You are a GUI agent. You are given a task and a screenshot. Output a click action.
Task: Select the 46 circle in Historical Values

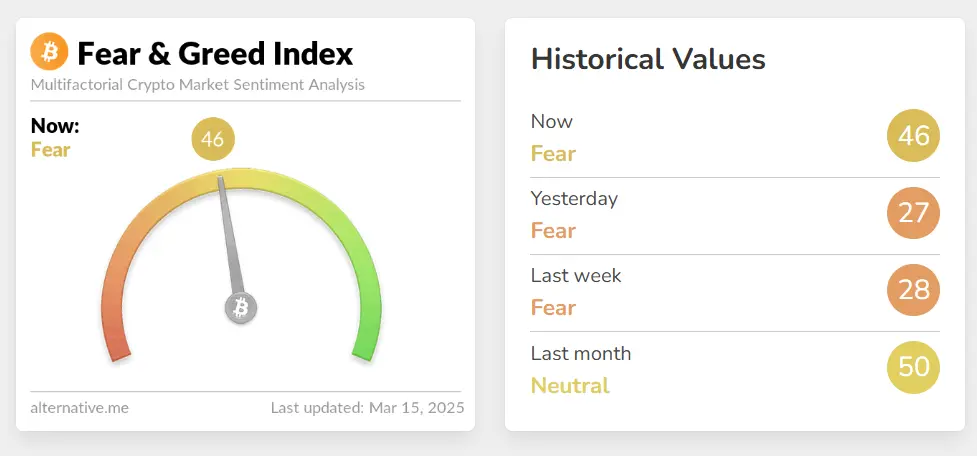(913, 136)
